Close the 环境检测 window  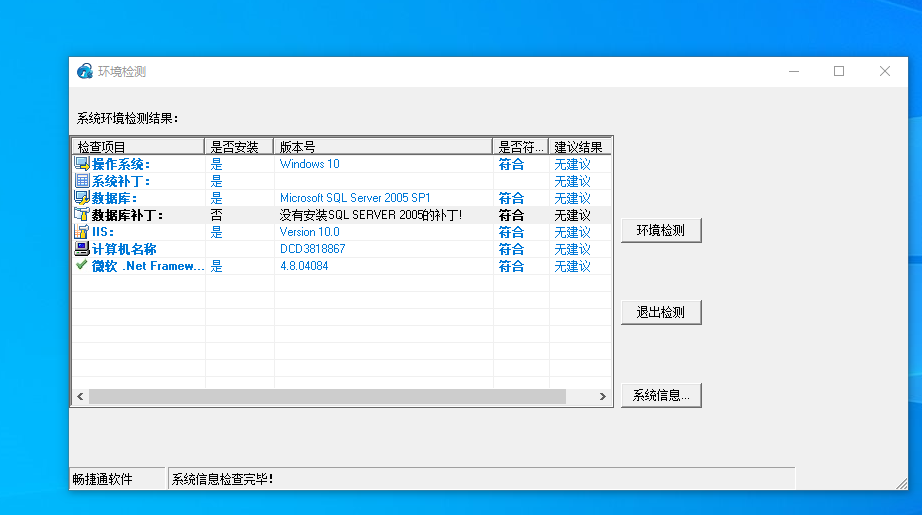coord(885,71)
